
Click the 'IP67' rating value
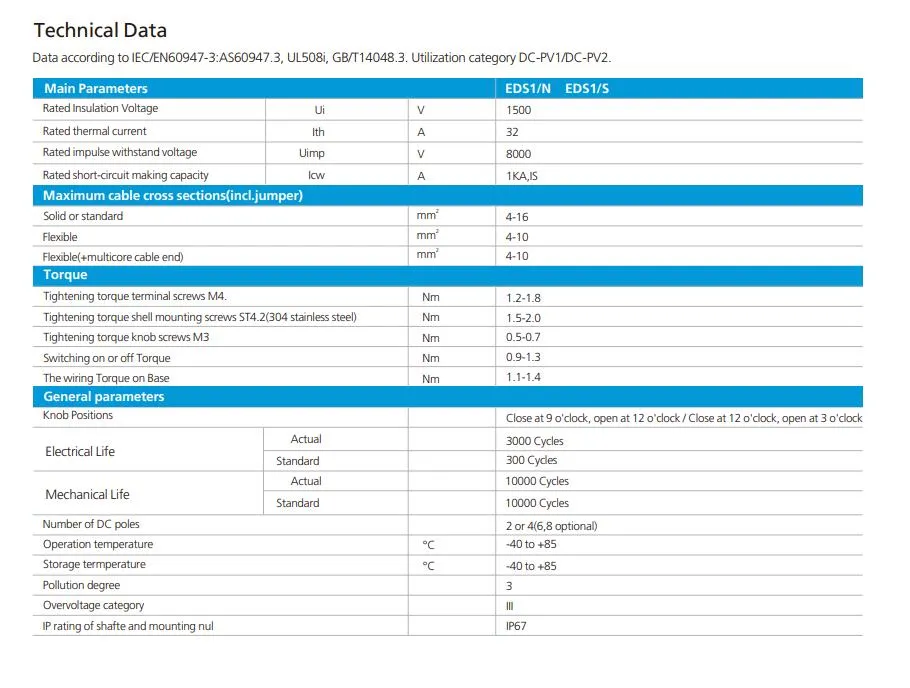point(515,626)
